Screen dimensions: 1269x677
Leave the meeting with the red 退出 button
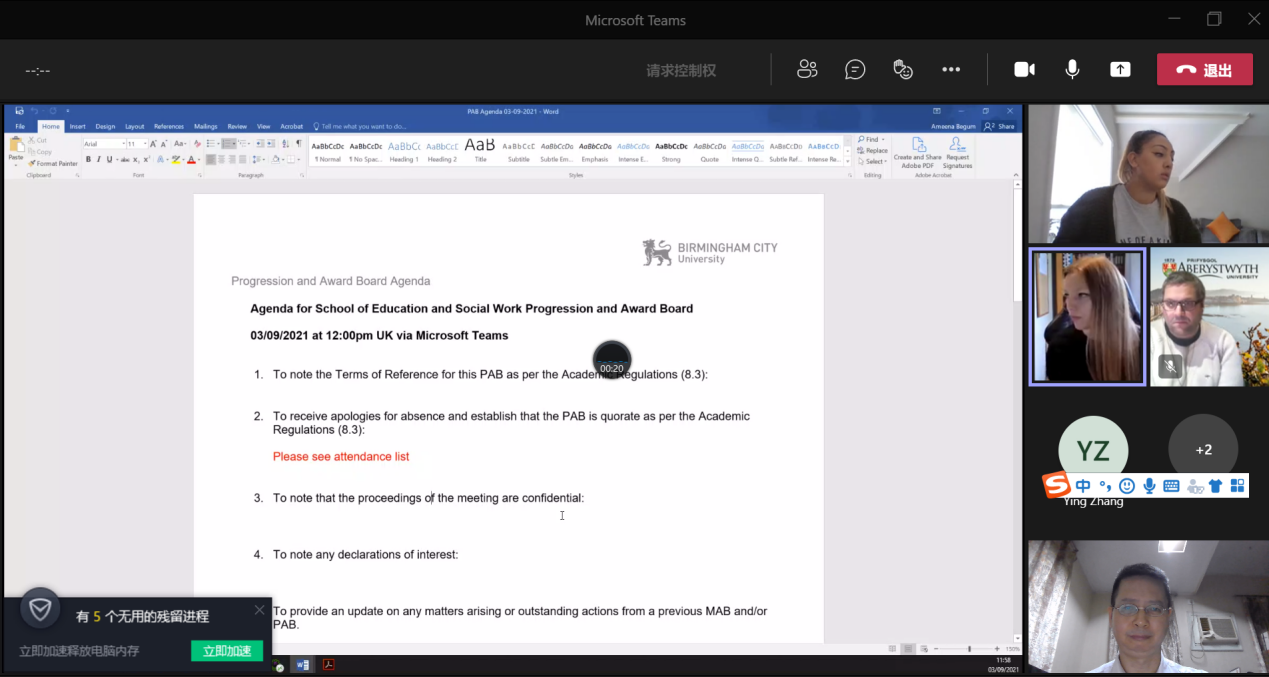click(x=1204, y=69)
